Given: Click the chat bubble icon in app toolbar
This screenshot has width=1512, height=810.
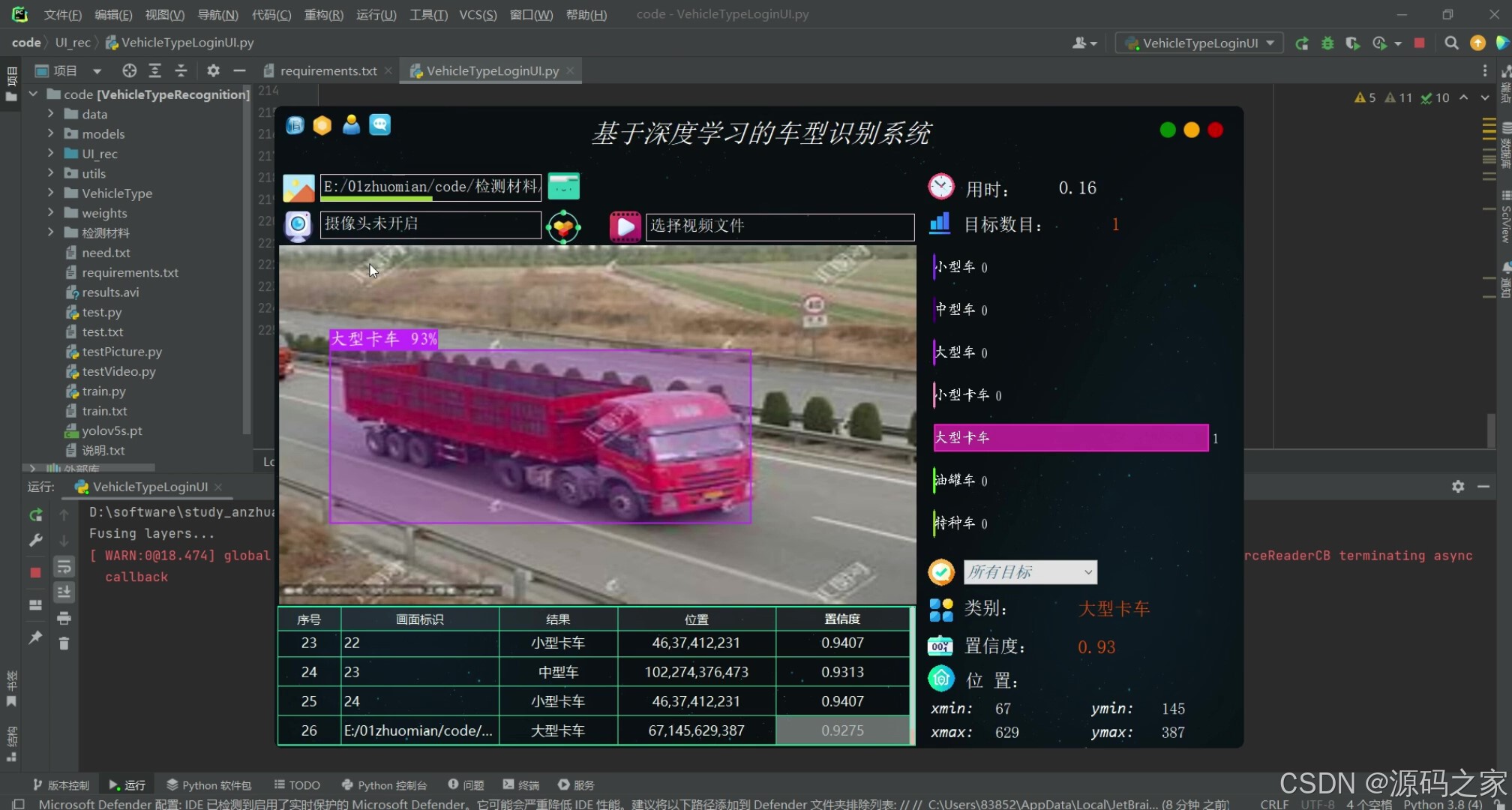Looking at the screenshot, I should (x=380, y=125).
